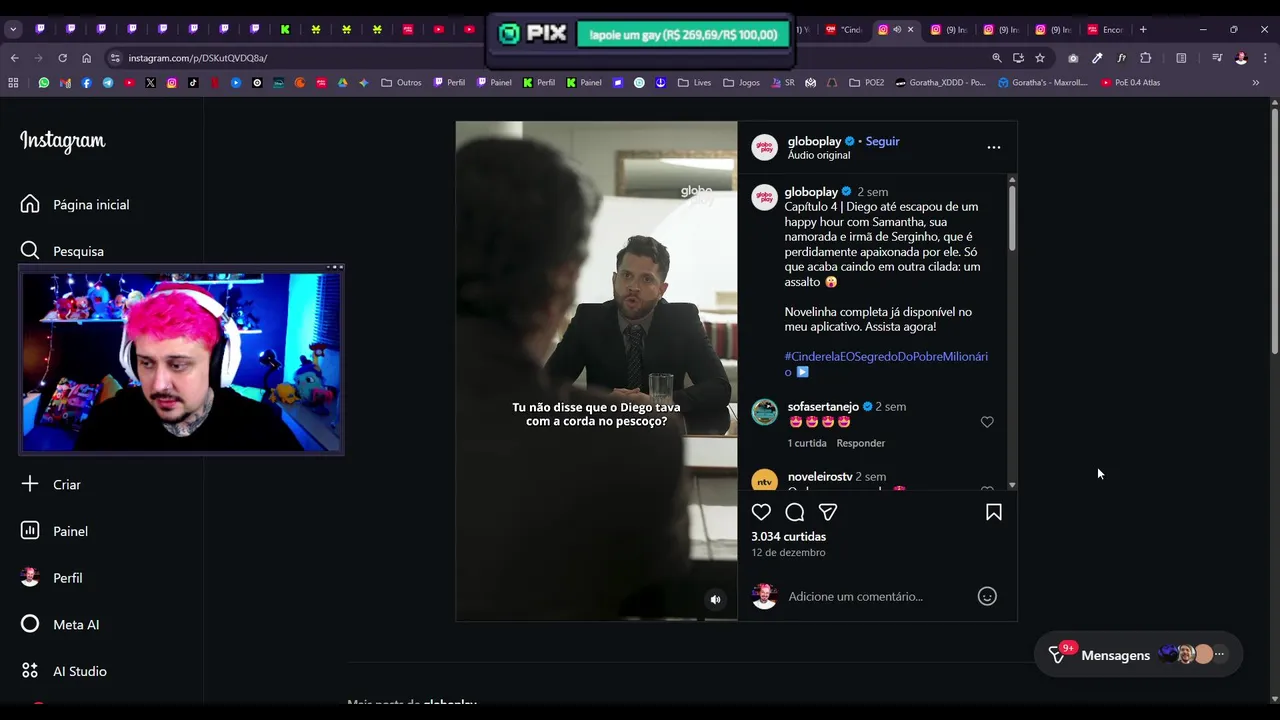Open Criar in the sidebar
The image size is (1280, 720).
[51, 484]
